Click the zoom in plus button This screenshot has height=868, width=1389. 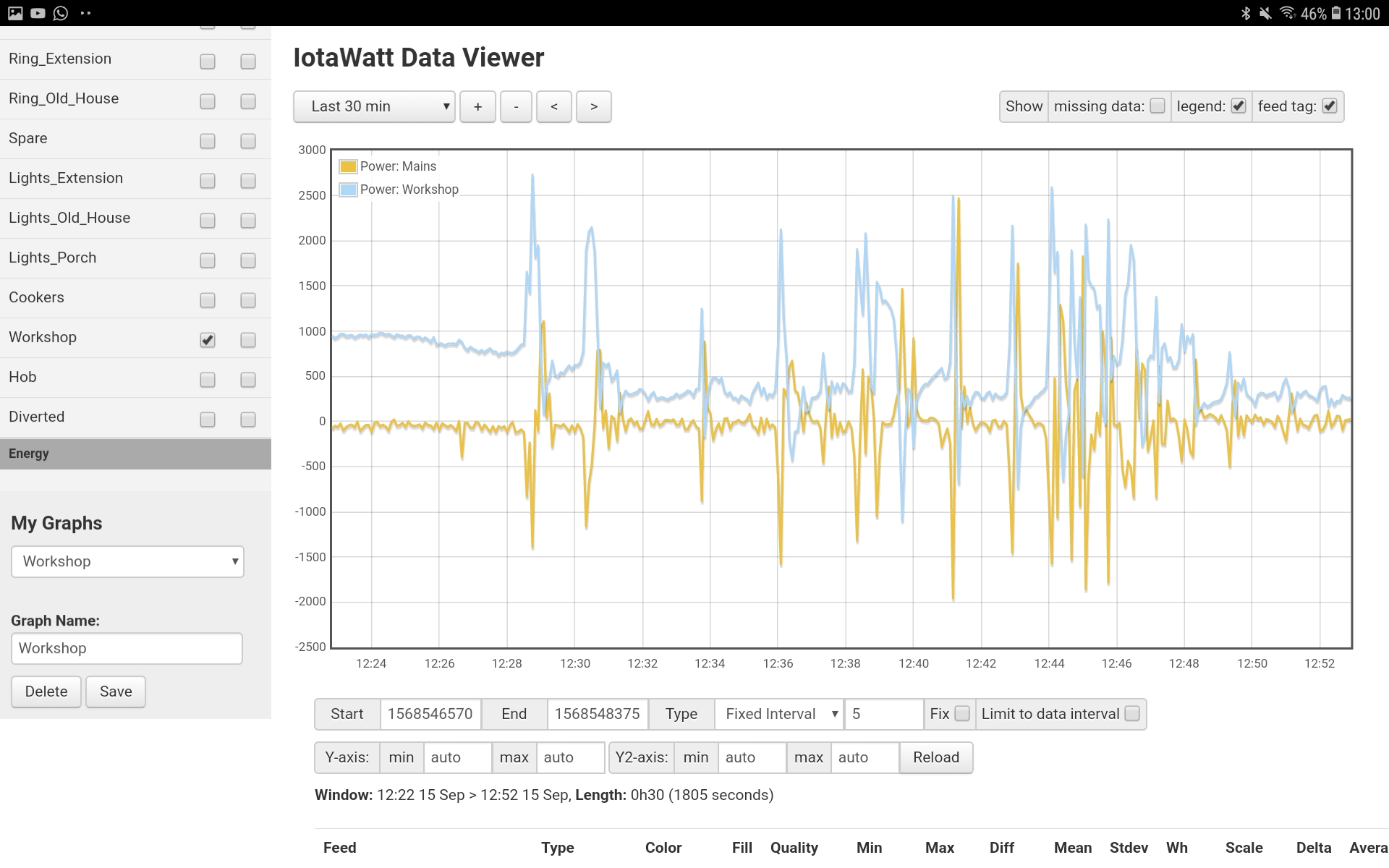pyautogui.click(x=477, y=106)
